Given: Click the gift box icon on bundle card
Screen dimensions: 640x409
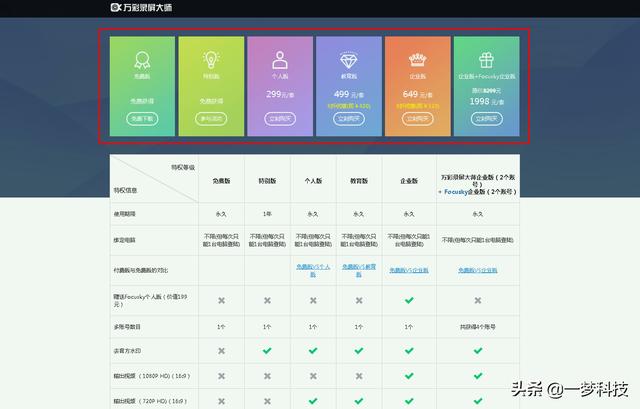Looking at the screenshot, I should 486,60.
